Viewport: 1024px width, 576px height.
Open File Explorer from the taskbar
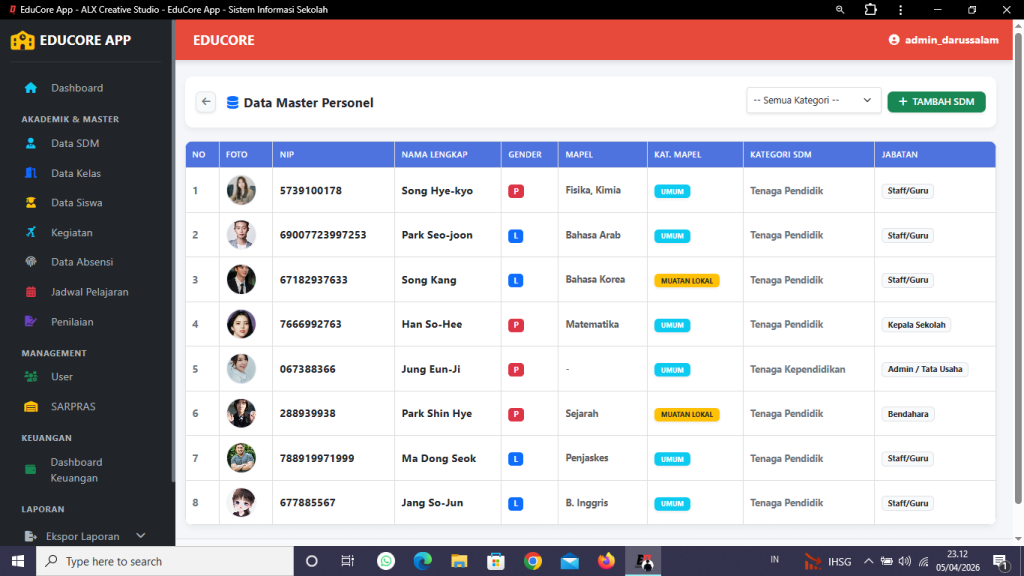point(459,561)
